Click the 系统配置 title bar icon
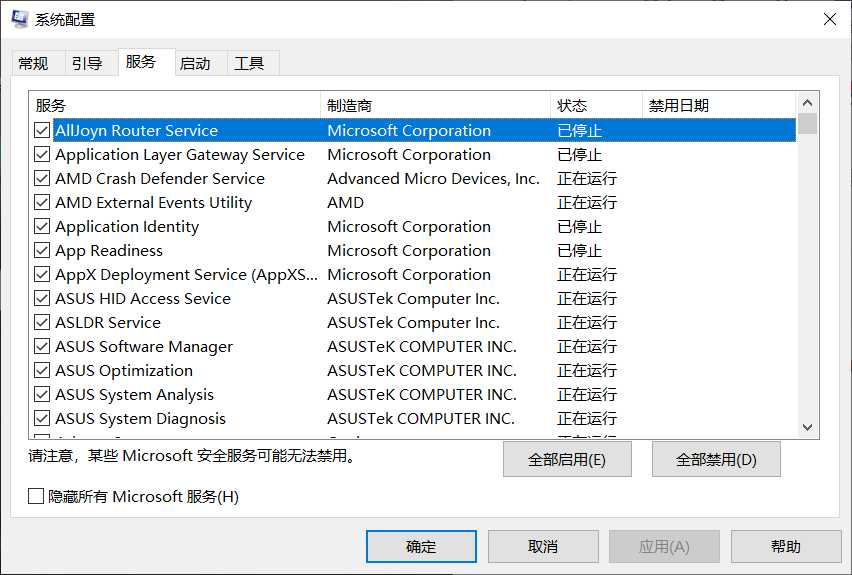This screenshot has width=852, height=575. [20, 19]
